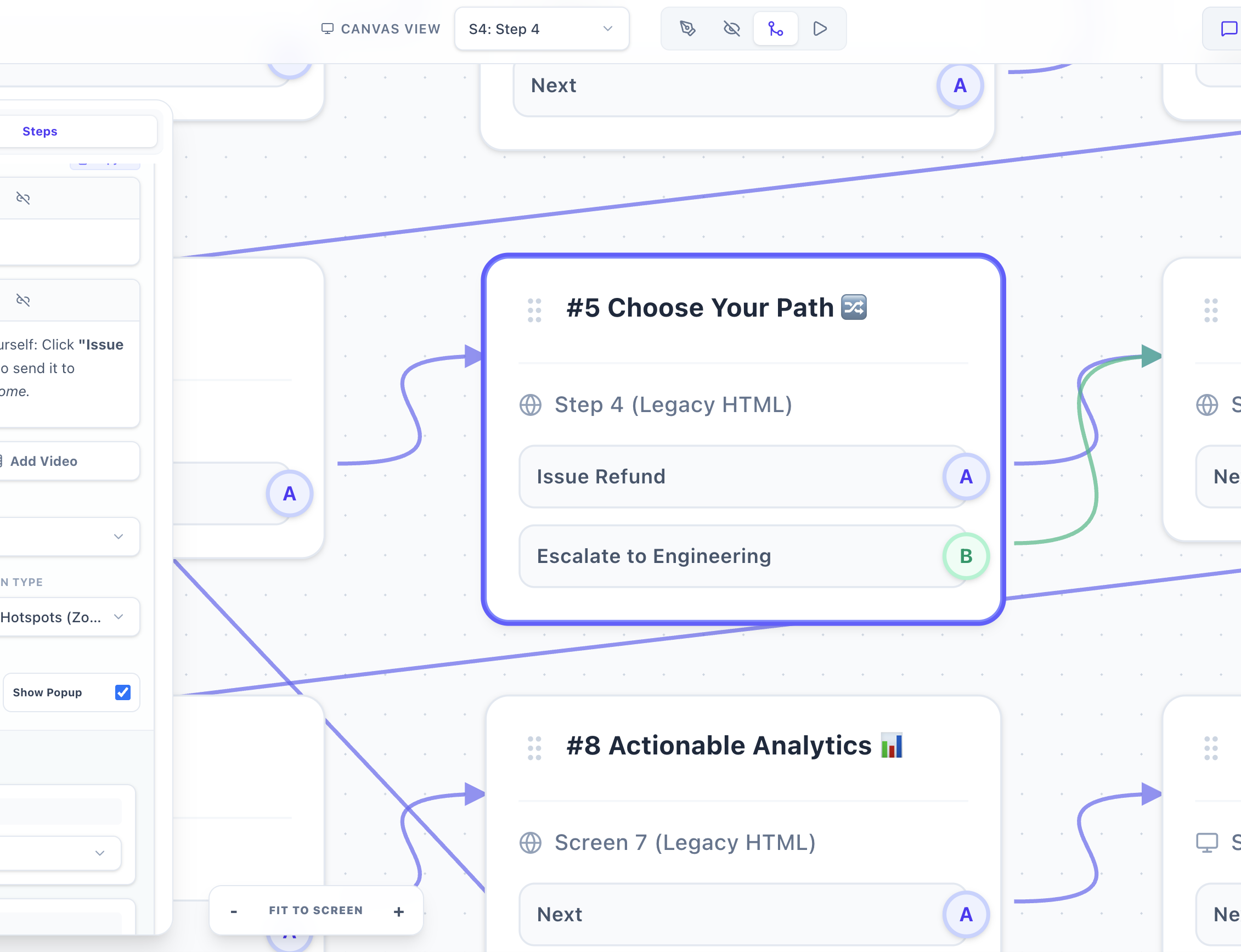Zoom in with the plus button
This screenshot has height=952, width=1241.
tap(399, 911)
